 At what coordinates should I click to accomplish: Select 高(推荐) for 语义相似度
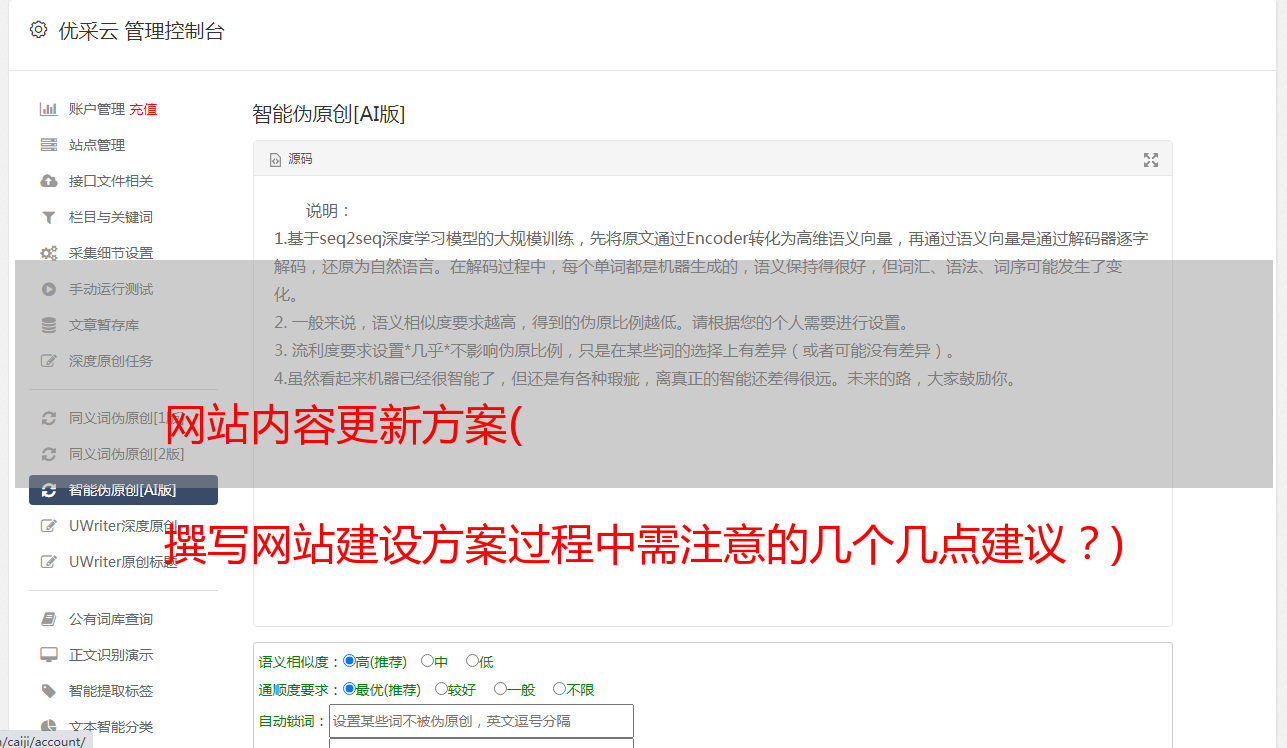tap(349, 661)
